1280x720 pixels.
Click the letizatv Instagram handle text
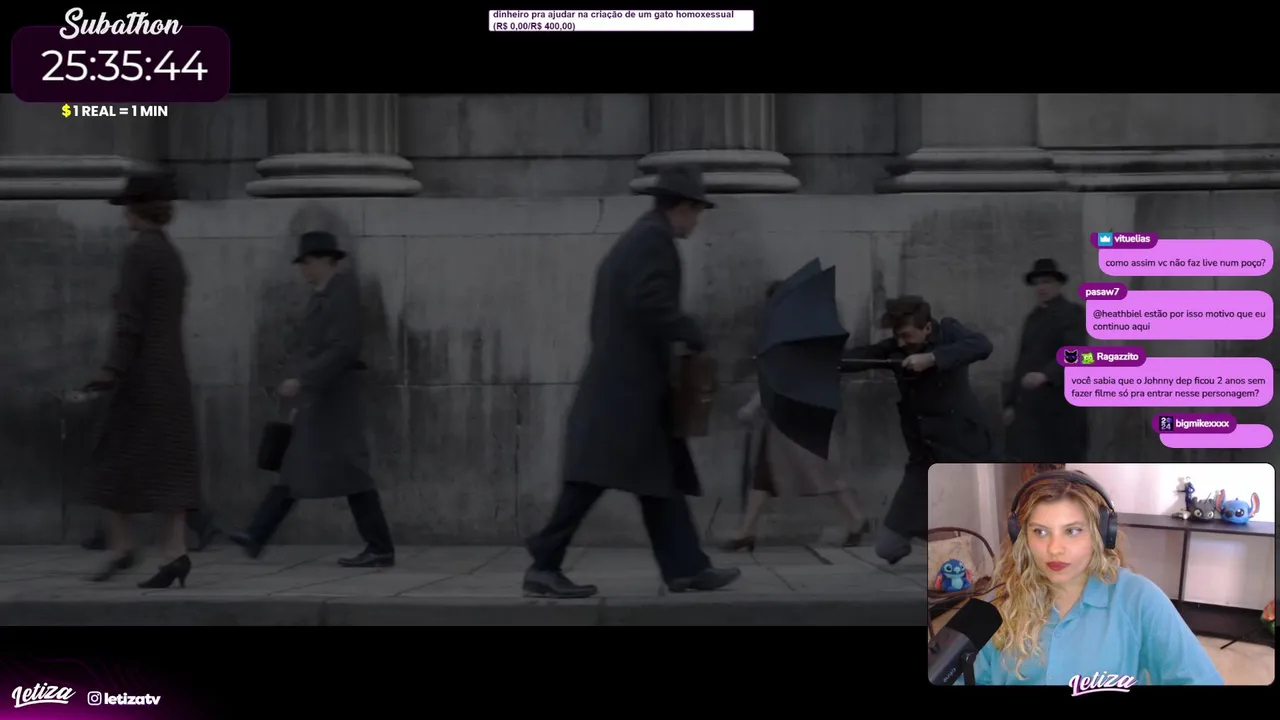tap(132, 698)
